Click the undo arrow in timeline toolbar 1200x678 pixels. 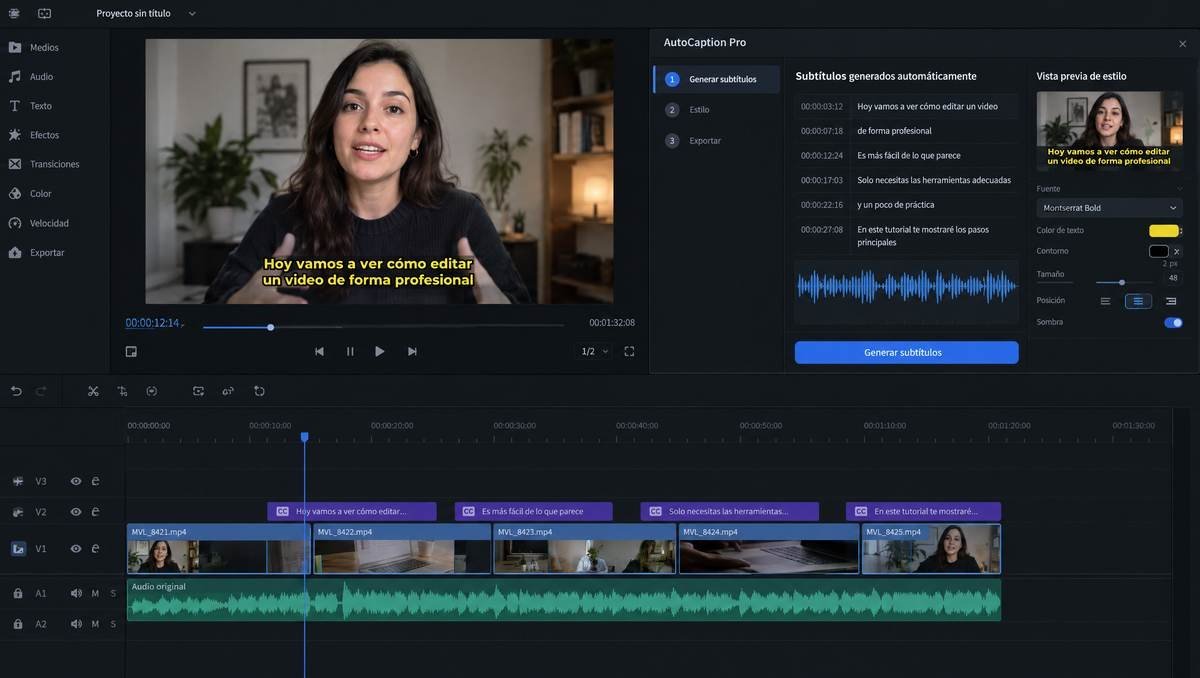tap(16, 391)
